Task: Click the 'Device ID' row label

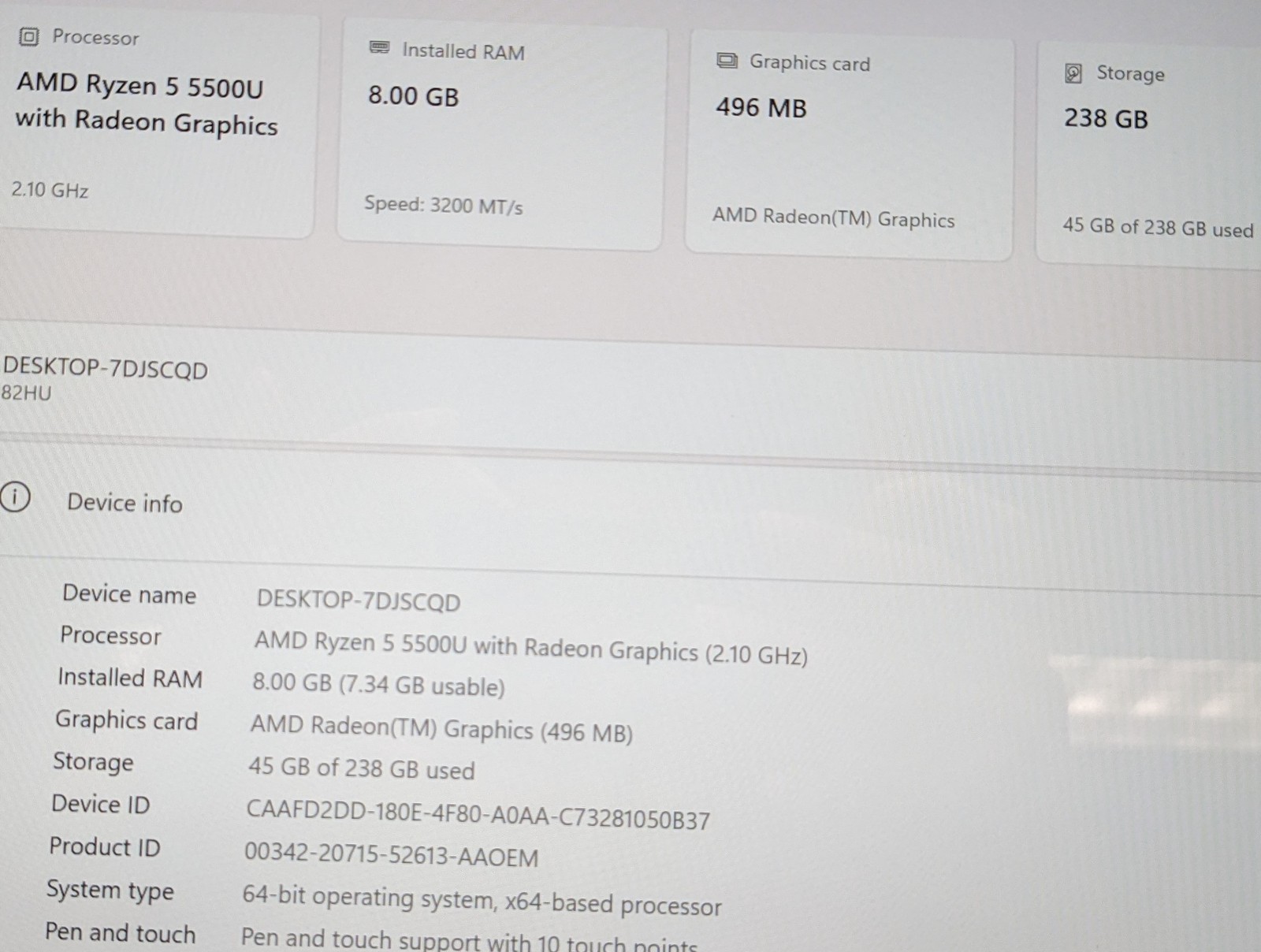Action: pos(100,804)
